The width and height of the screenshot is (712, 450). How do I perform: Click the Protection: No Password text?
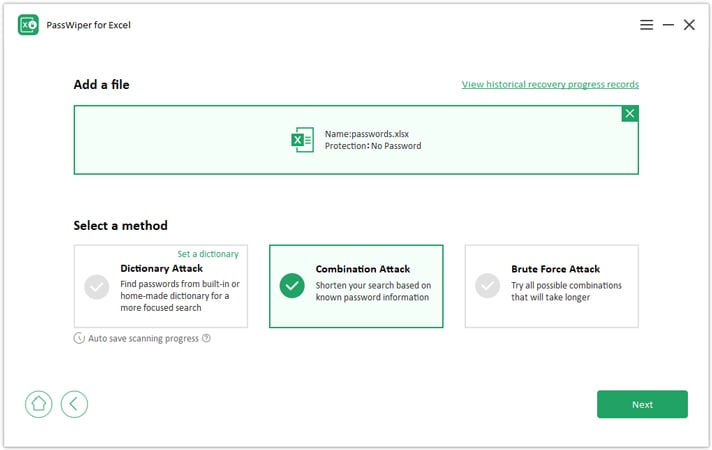373,146
